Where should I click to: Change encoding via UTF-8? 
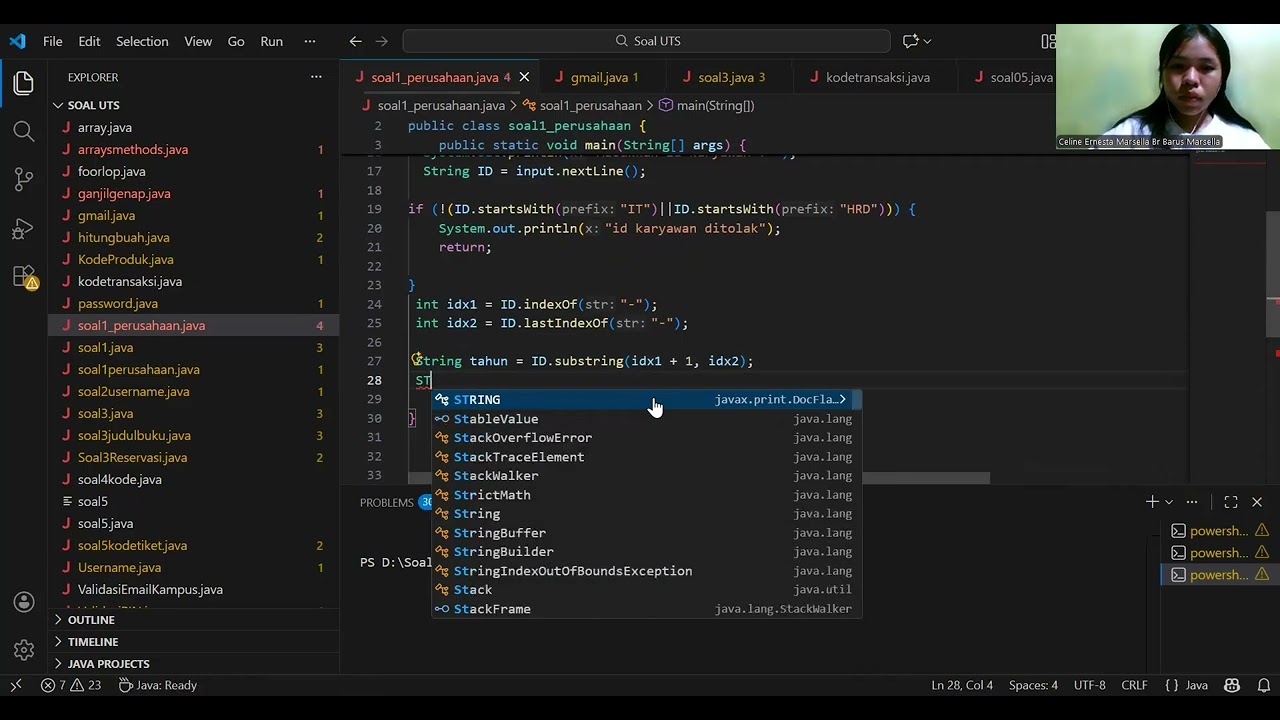click(1090, 685)
